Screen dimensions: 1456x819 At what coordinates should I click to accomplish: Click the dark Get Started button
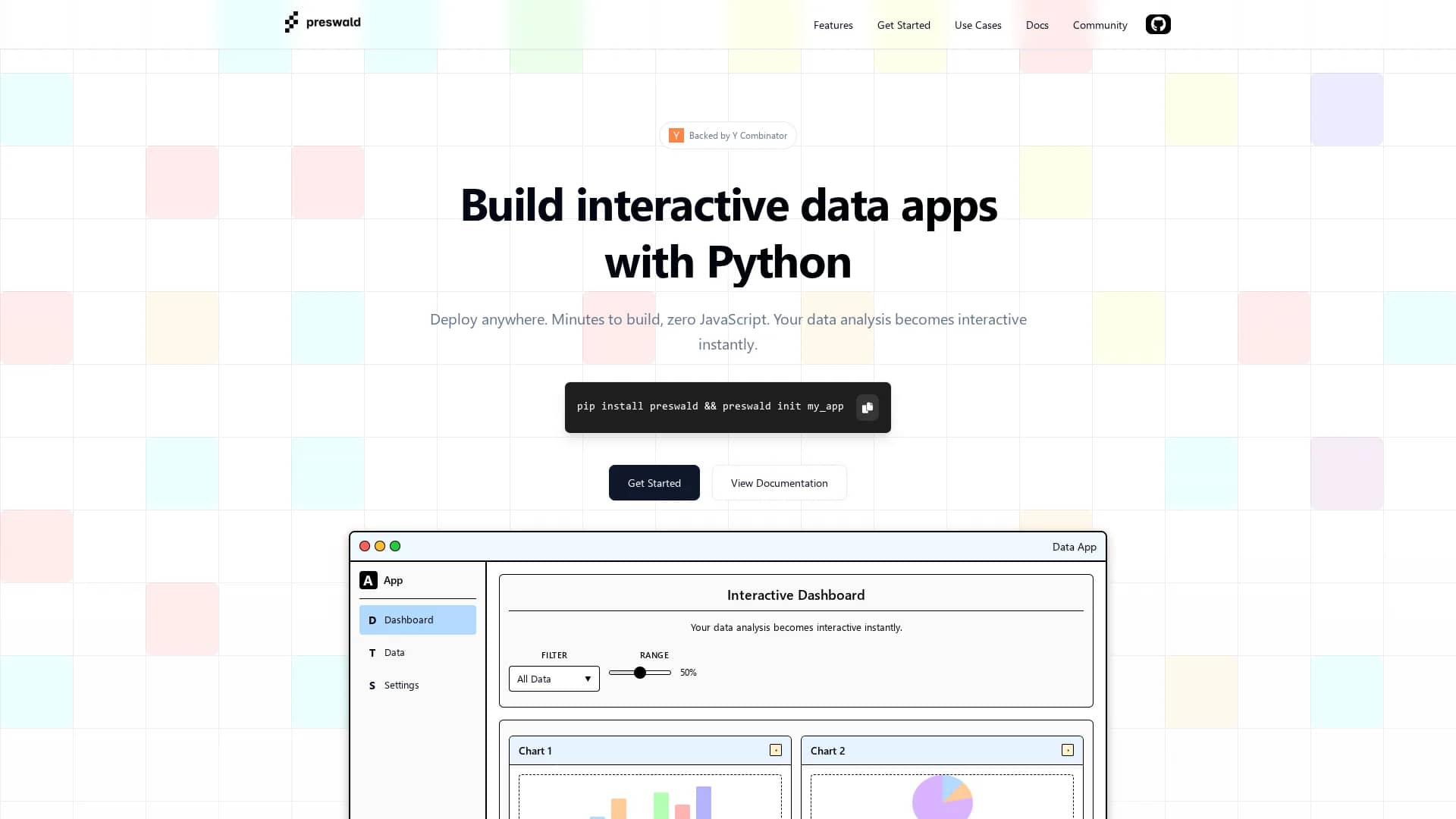click(654, 482)
